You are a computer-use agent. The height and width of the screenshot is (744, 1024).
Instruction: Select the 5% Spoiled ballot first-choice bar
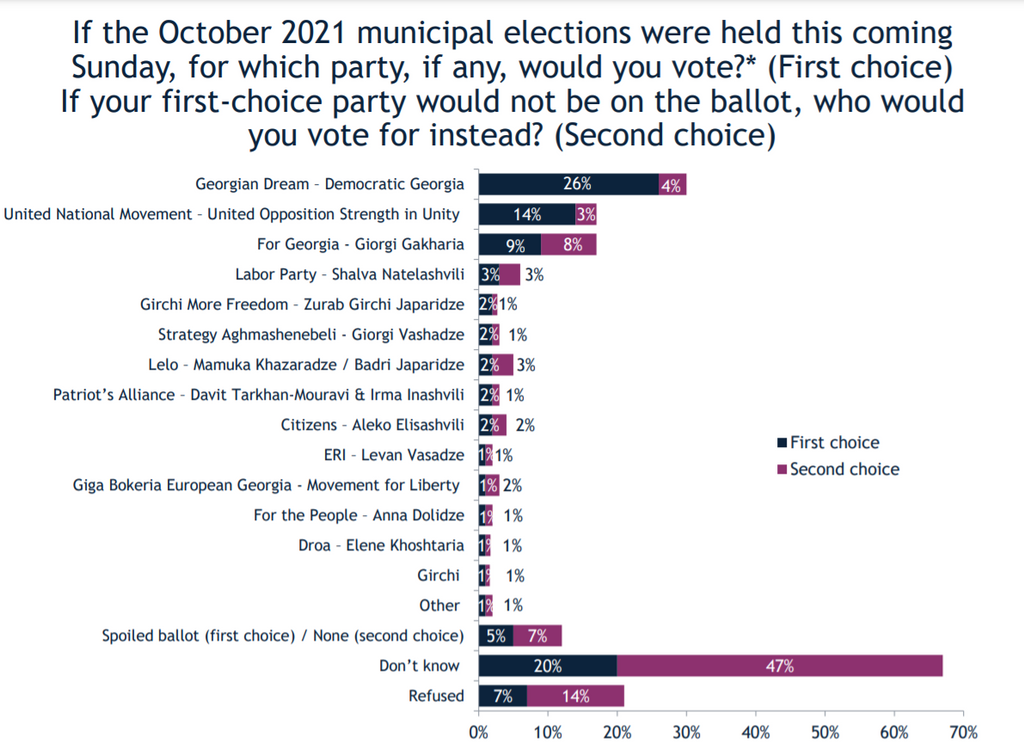pyautogui.click(x=496, y=636)
